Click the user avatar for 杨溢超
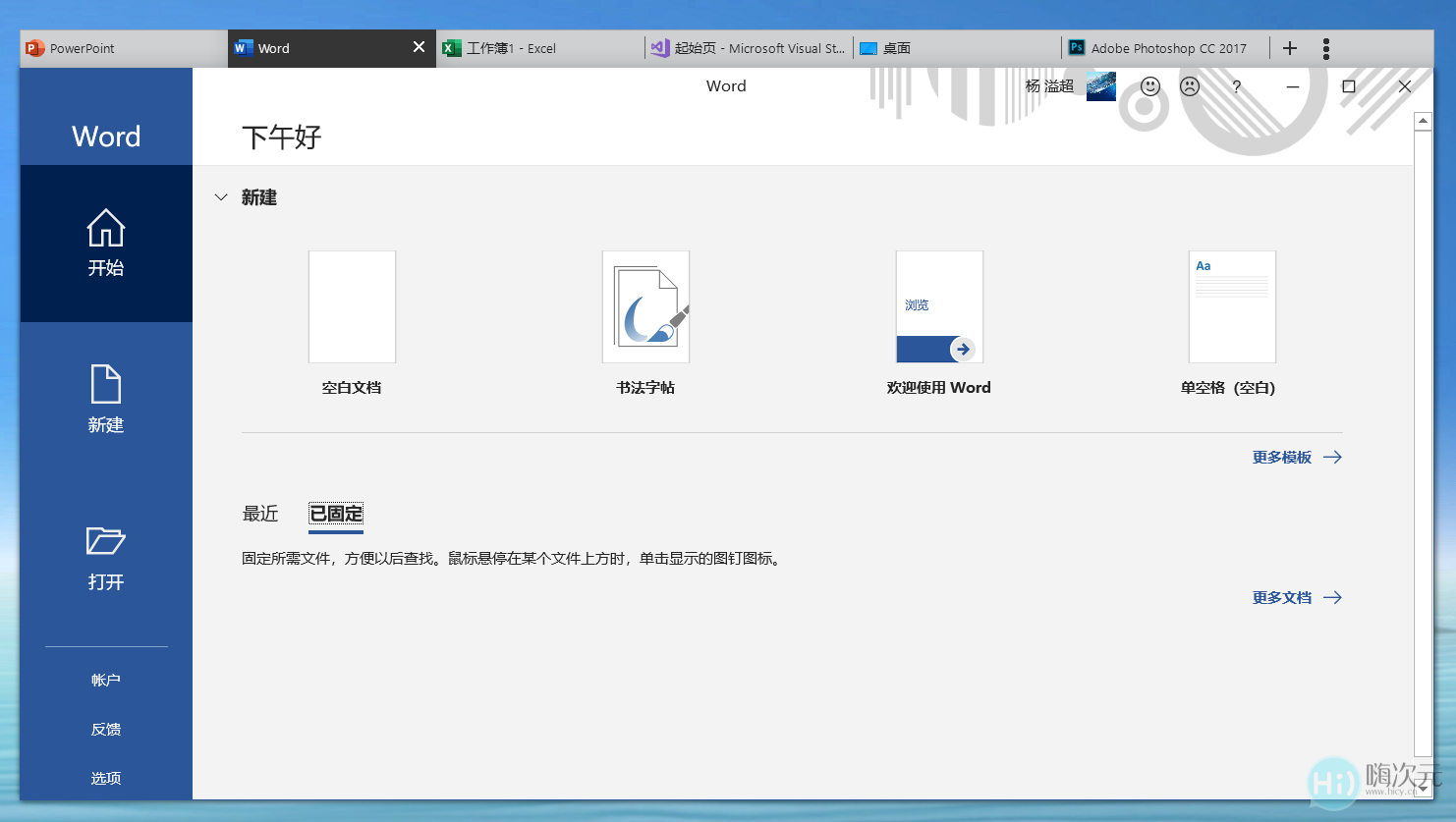This screenshot has width=1456, height=822. point(1100,86)
